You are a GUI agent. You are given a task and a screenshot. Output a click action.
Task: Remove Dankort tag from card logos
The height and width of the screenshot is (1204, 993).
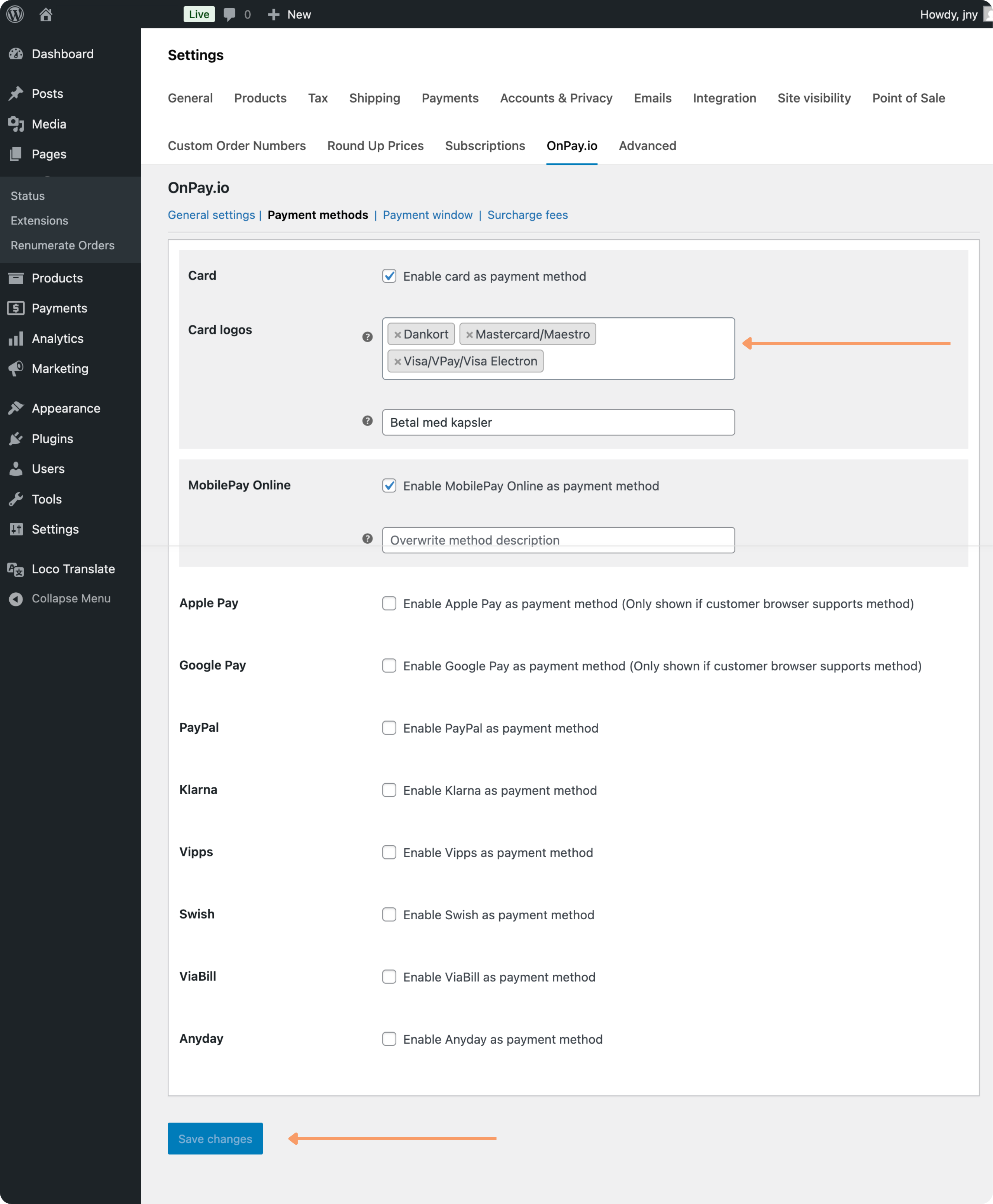tap(398, 335)
